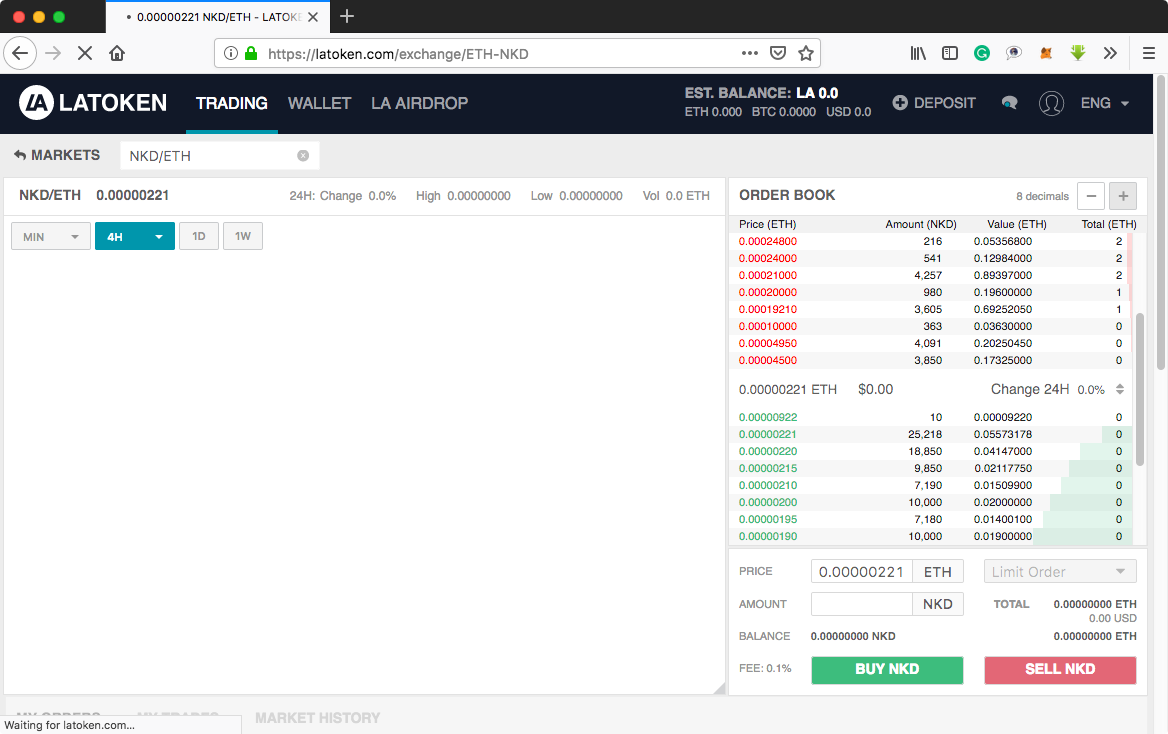Viewport: 1168px width, 734px height.
Task: Bookmark this page with the star
Action: coord(805,53)
